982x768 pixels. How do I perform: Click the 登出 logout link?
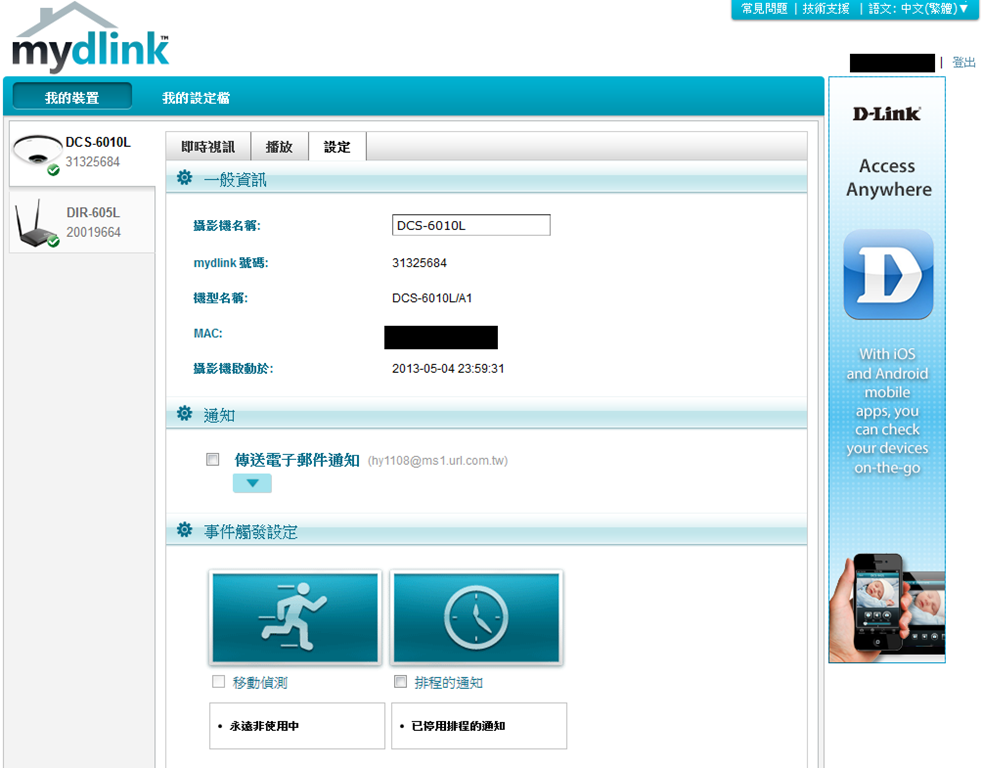click(964, 63)
